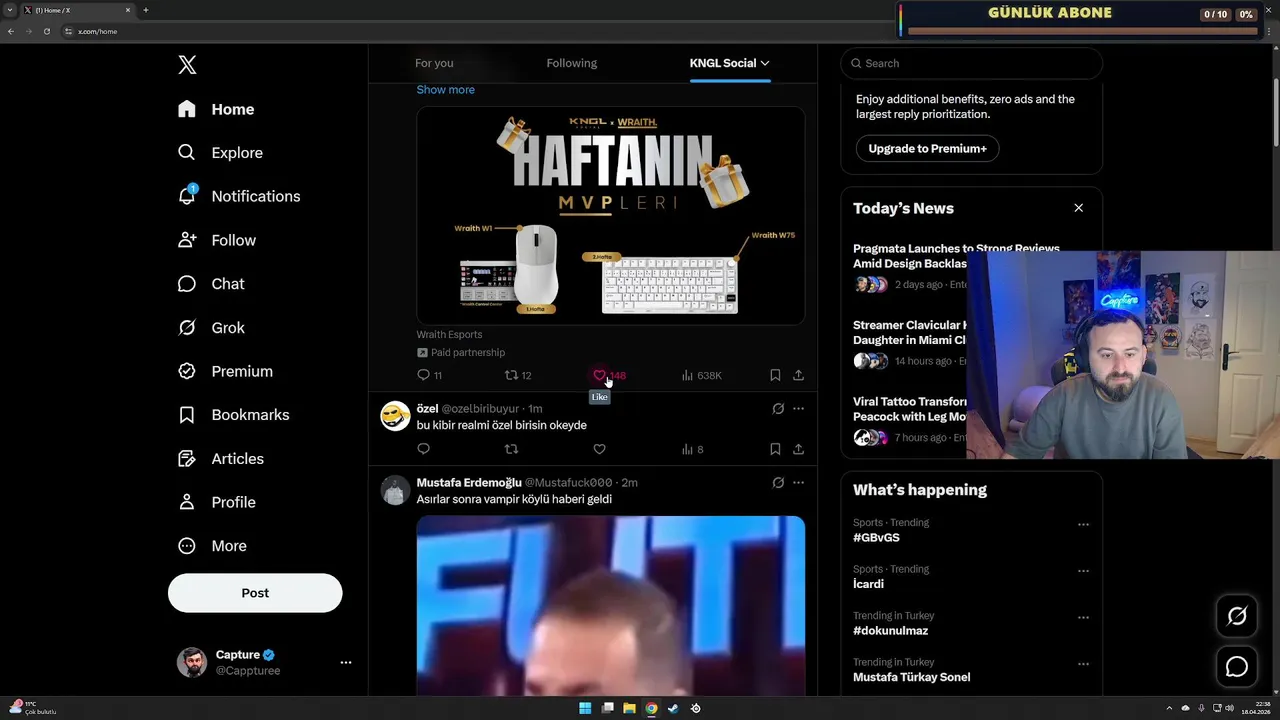Open the Haftanın MVP'leri post image
This screenshot has height=720, width=1280.
[x=610, y=216]
